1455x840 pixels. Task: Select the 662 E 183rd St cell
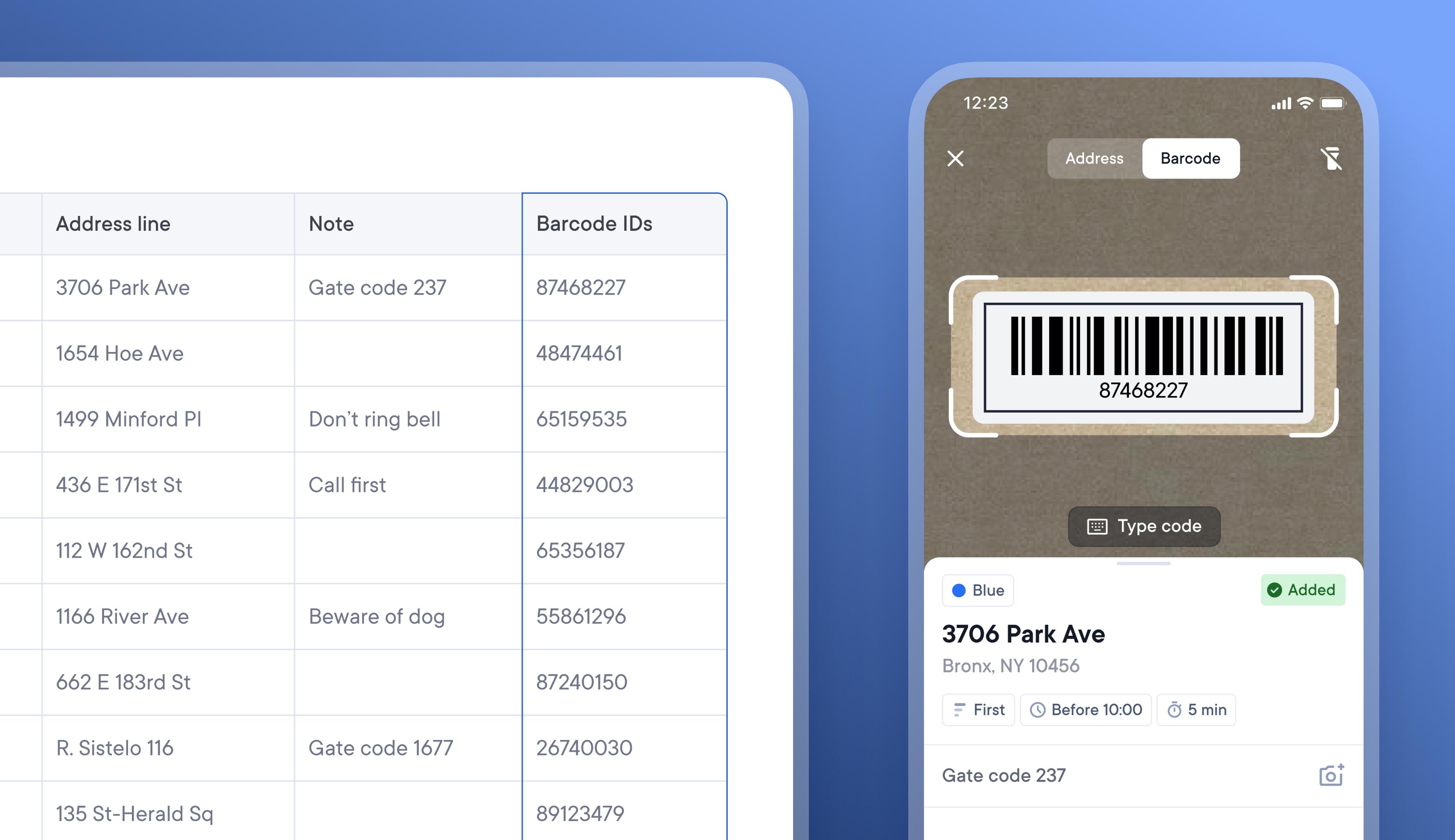click(x=168, y=682)
